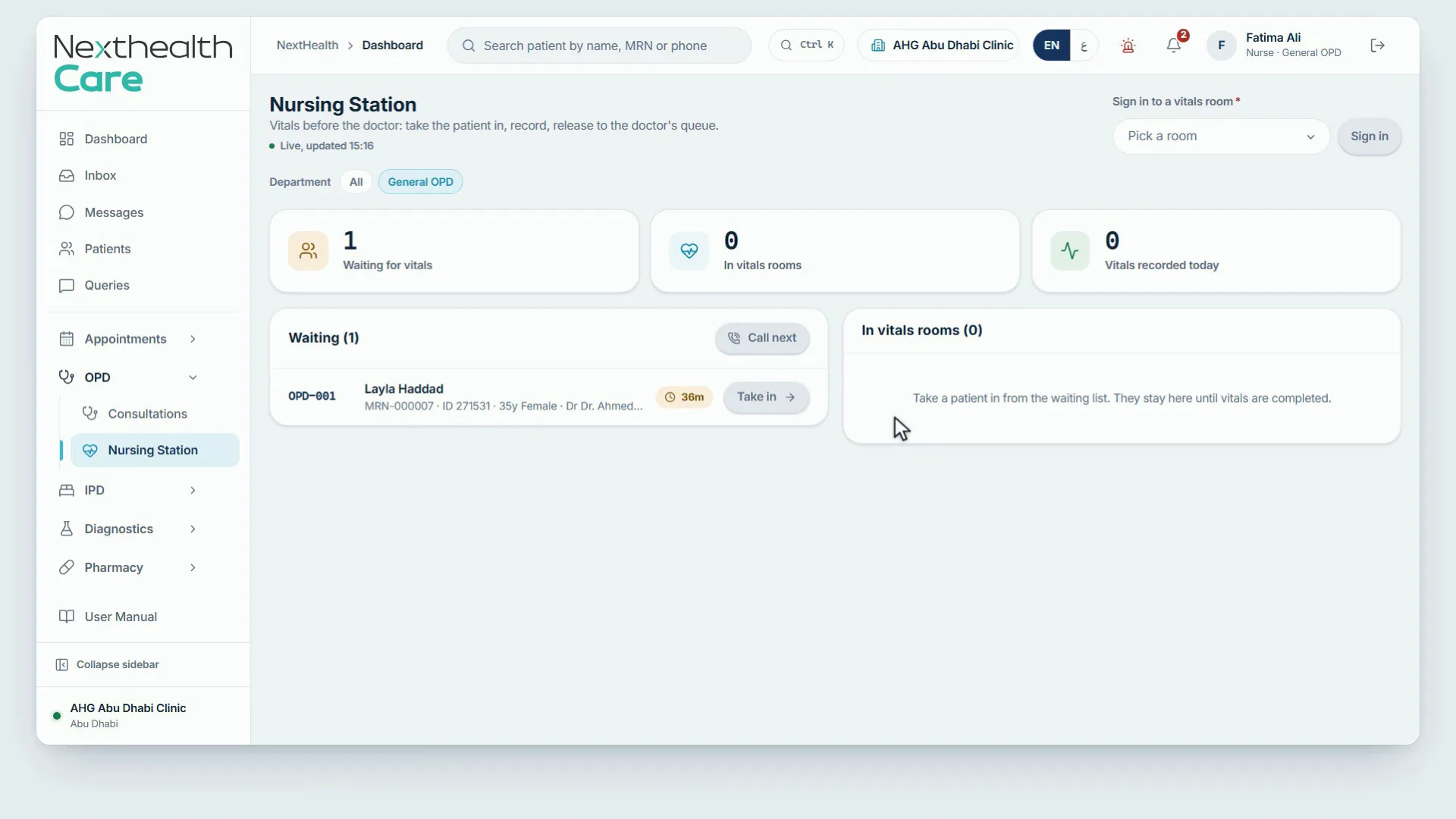Click AHG Abu Dhabi Clinic sidebar footer
Image resolution: width=1456 pixels, height=819 pixels.
pos(143,716)
